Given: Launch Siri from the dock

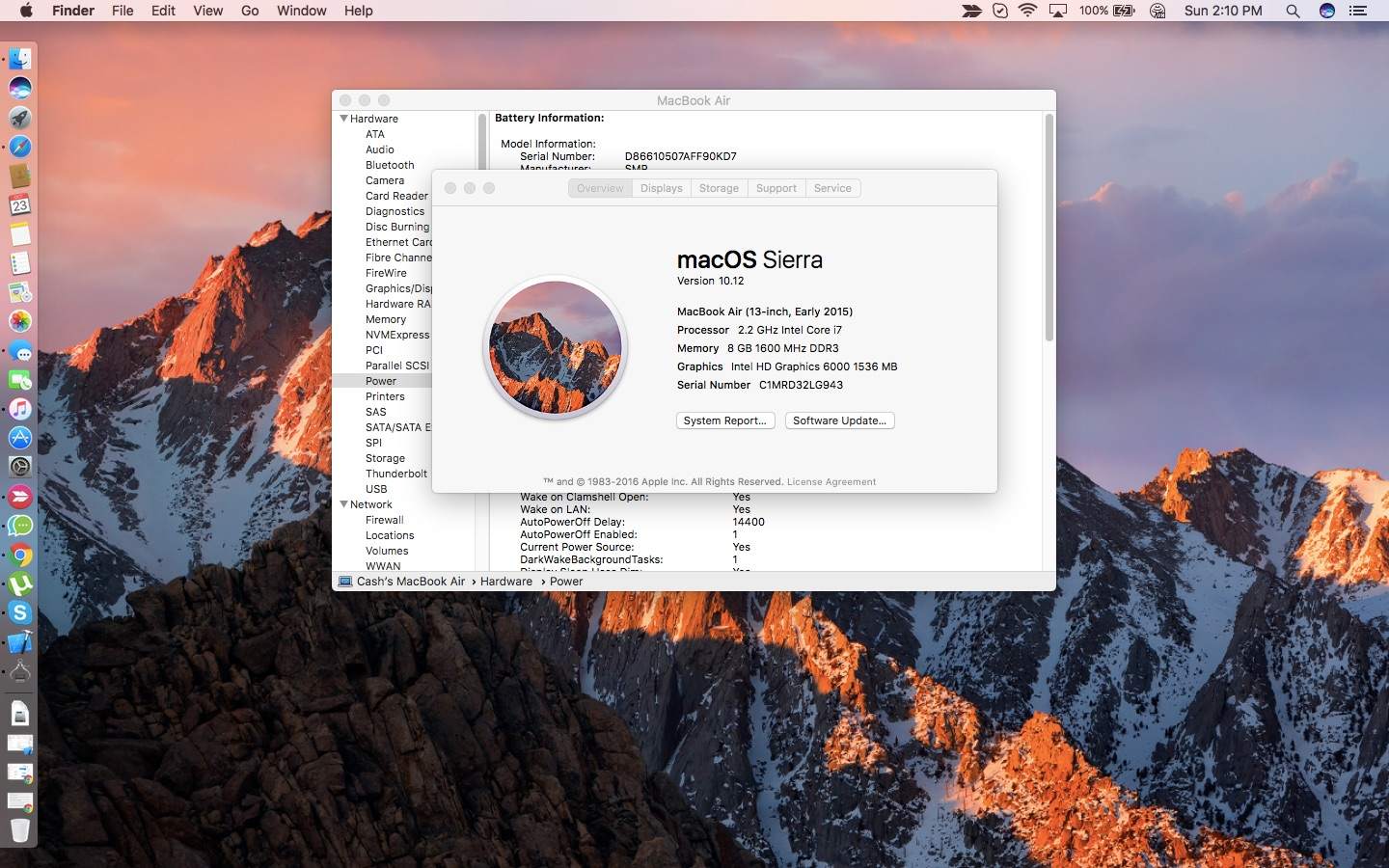Looking at the screenshot, I should 20,88.
